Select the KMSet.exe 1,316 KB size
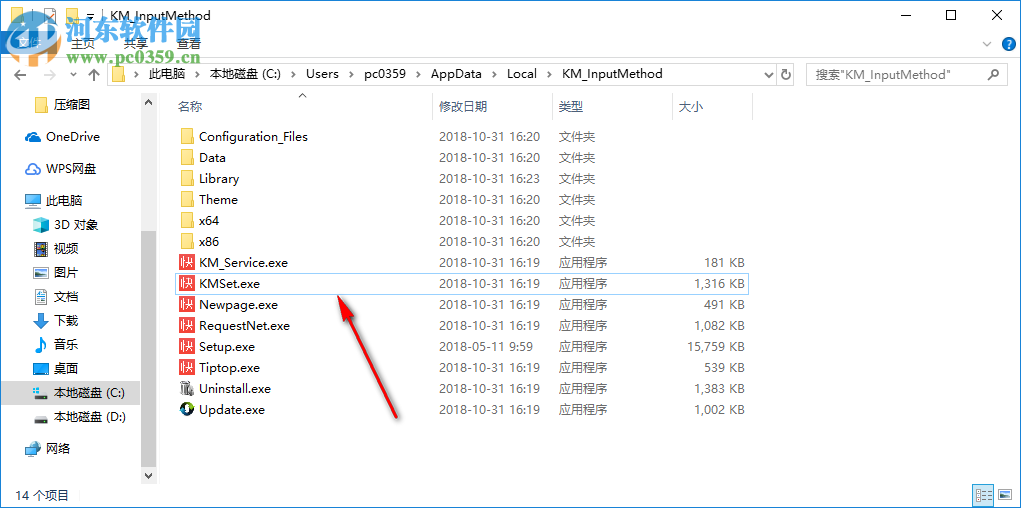 pyautogui.click(x=720, y=284)
